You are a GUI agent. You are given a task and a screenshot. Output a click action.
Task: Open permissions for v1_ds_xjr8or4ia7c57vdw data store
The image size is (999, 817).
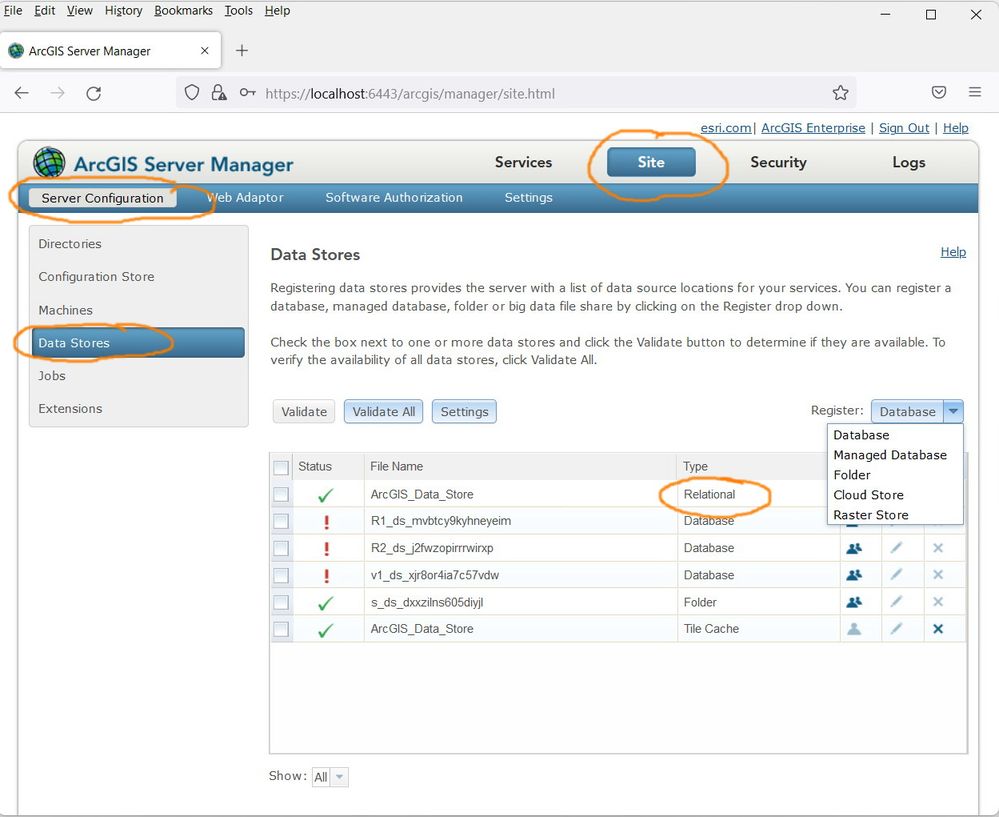[854, 575]
